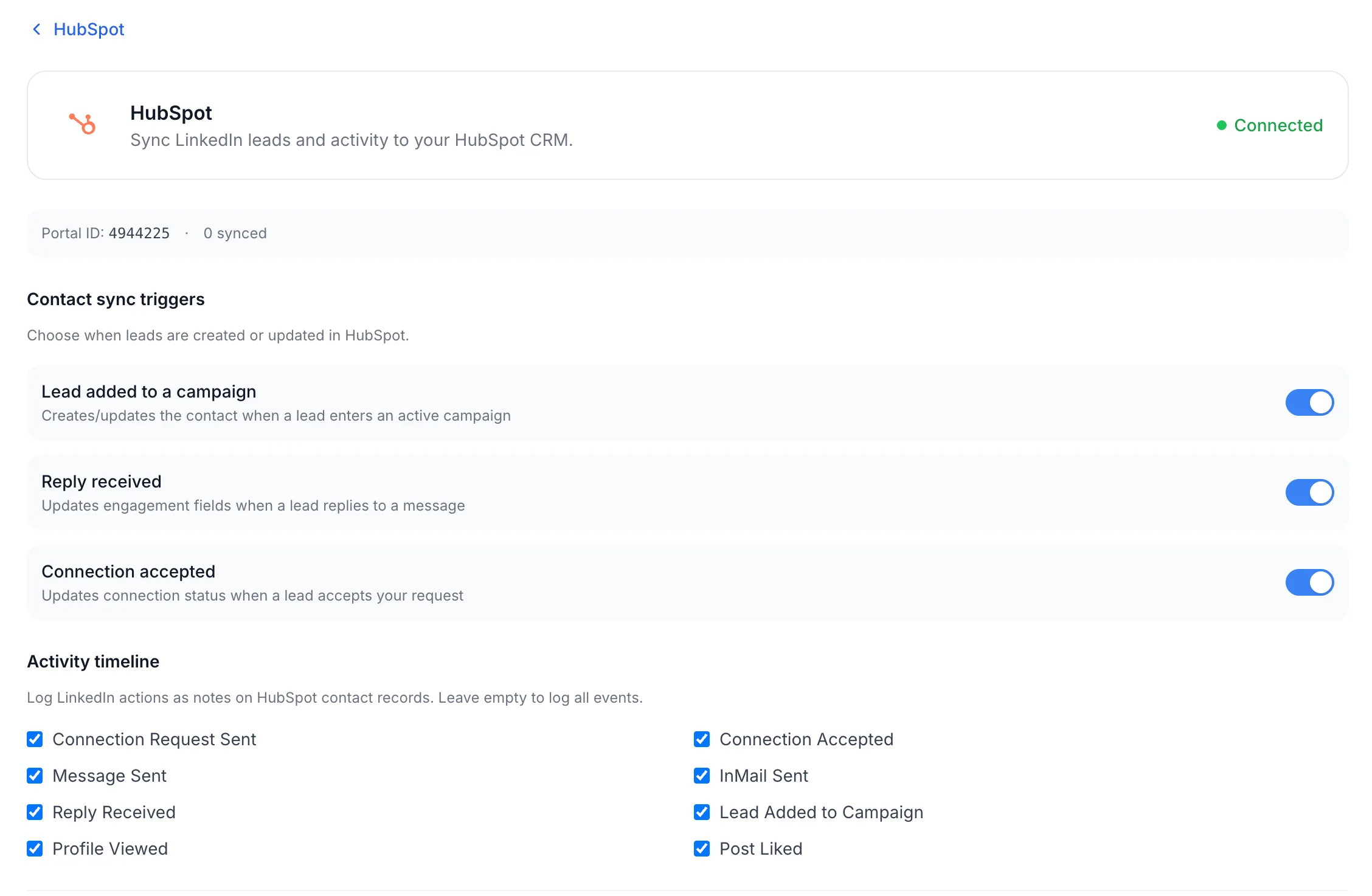Select the Connected status label
This screenshot has width=1372, height=896.
1278,125
